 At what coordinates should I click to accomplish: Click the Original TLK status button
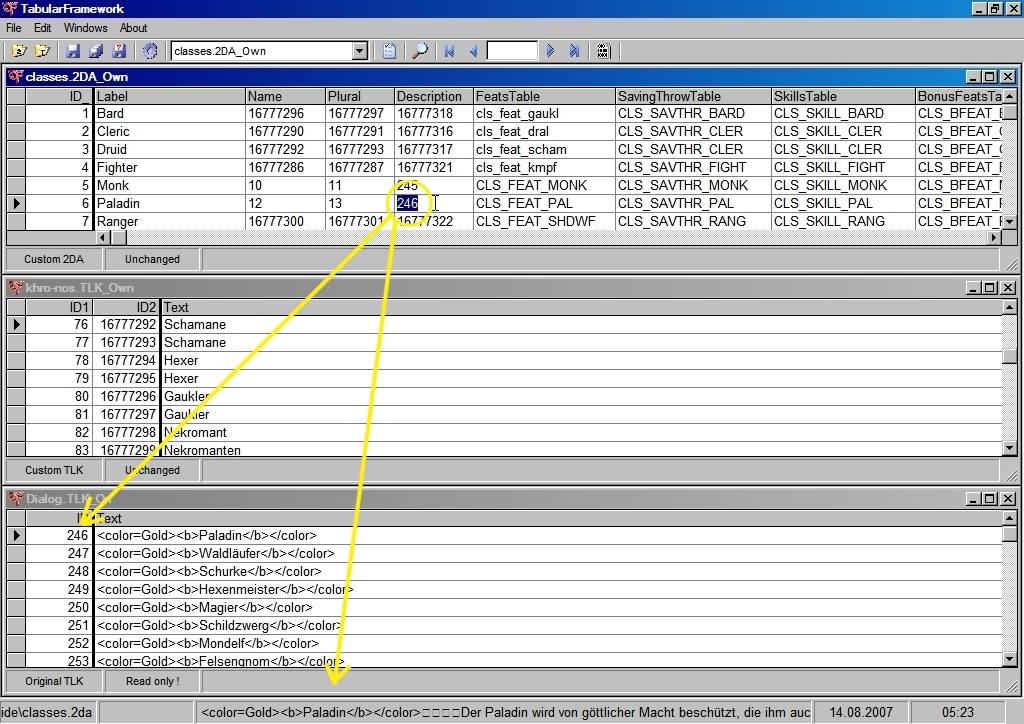54,681
